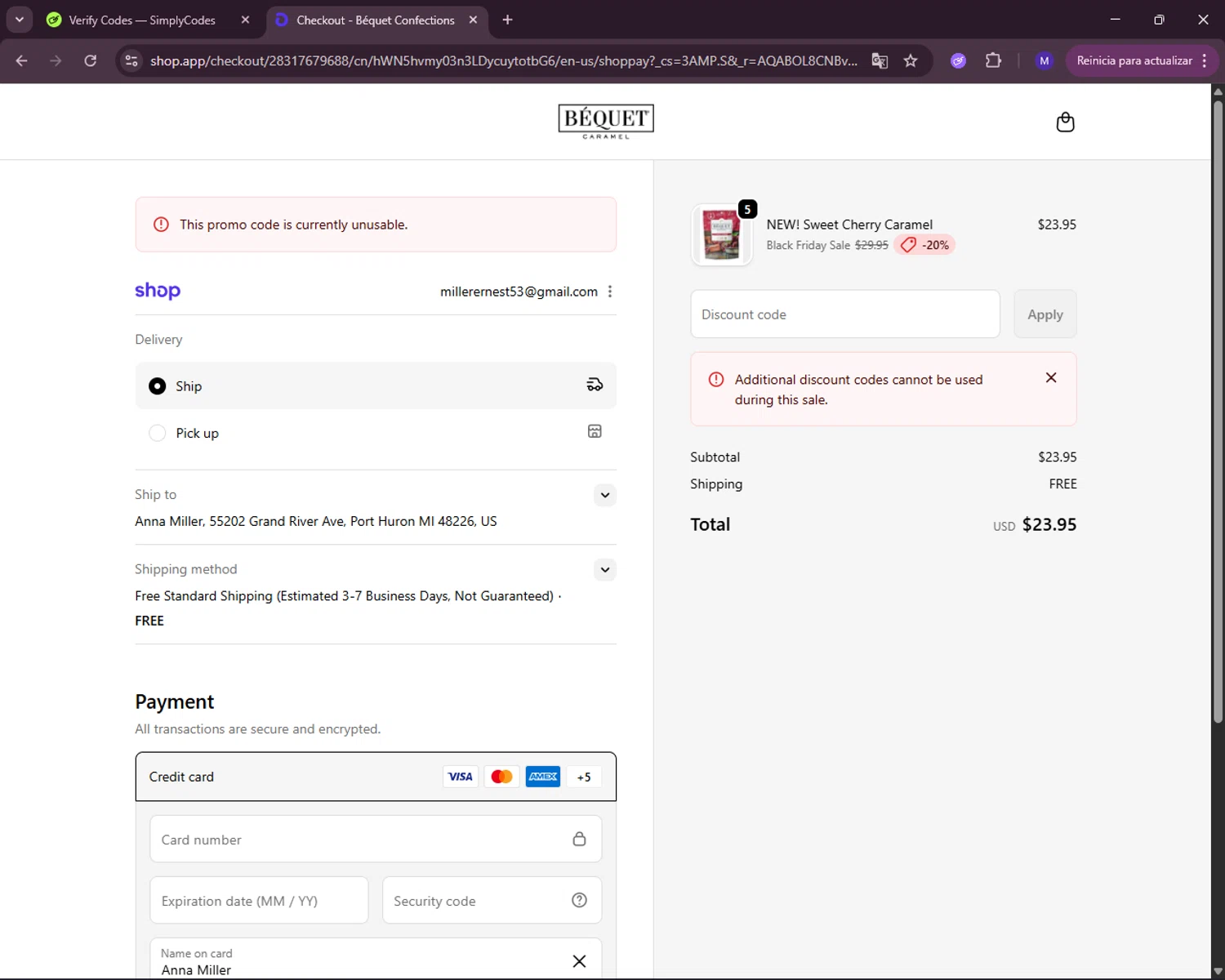
Task: Click the Discount code input field
Action: pos(845,314)
